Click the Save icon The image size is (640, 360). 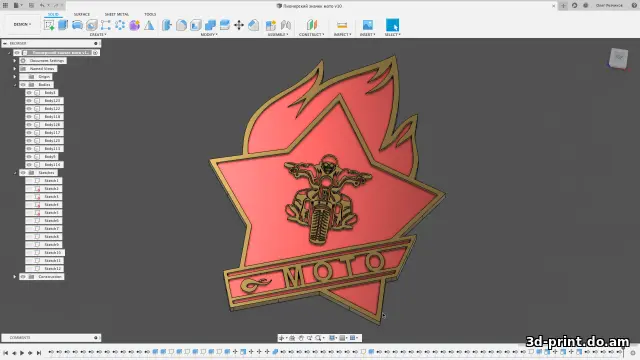coord(31,5)
